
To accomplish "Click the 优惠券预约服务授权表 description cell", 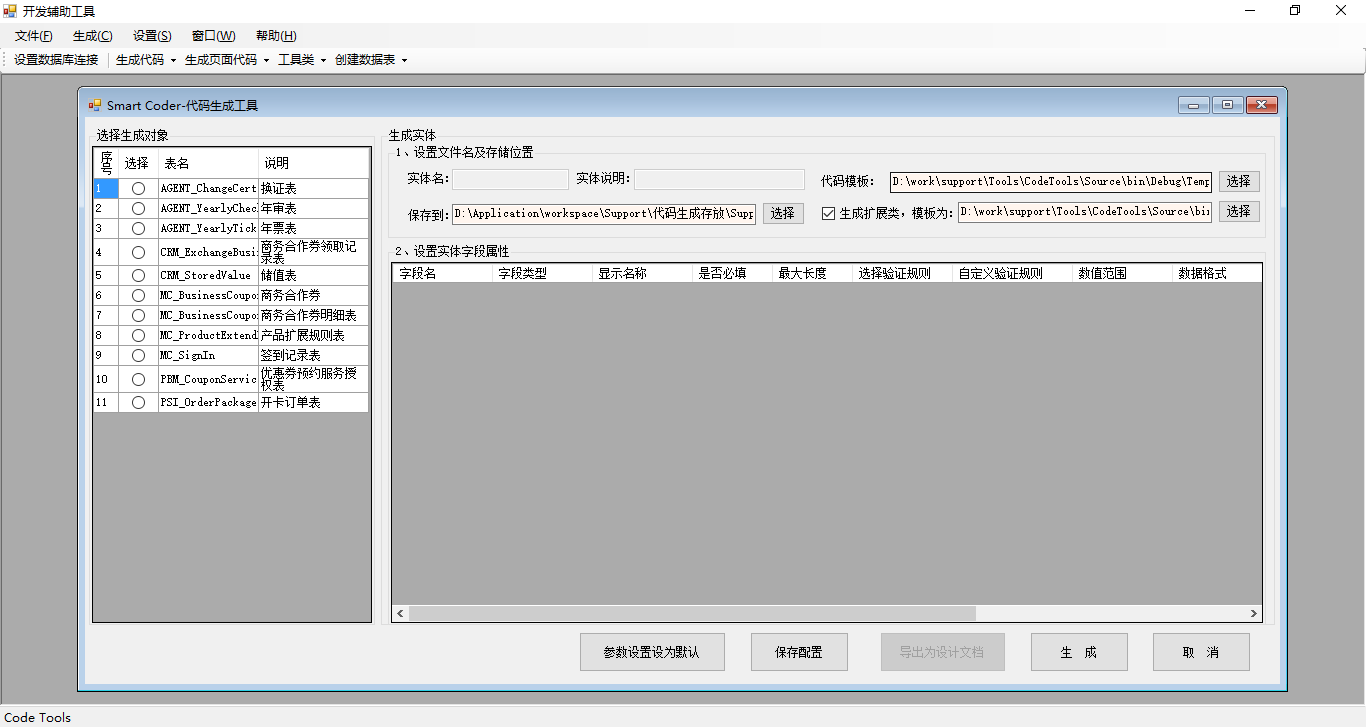I will click(x=313, y=379).
